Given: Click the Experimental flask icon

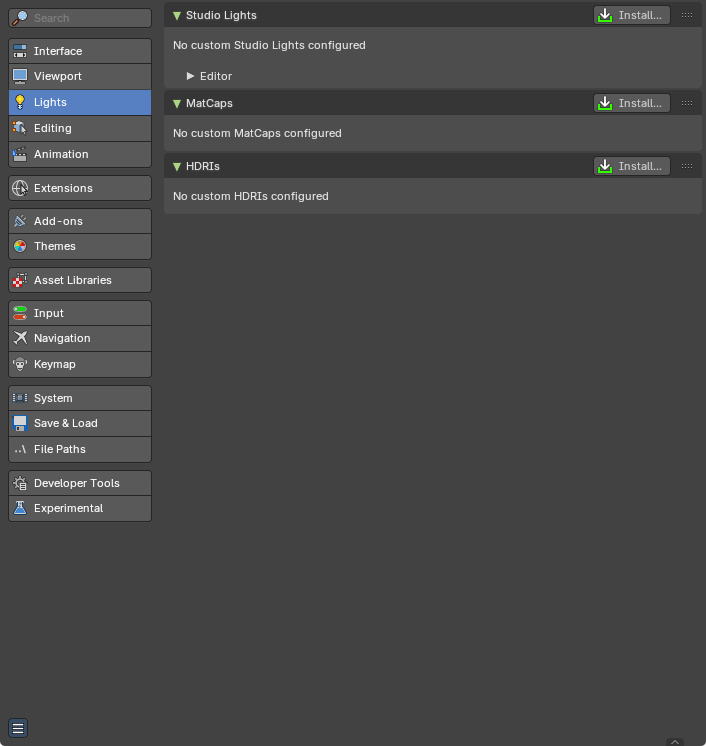Looking at the screenshot, I should tap(20, 508).
